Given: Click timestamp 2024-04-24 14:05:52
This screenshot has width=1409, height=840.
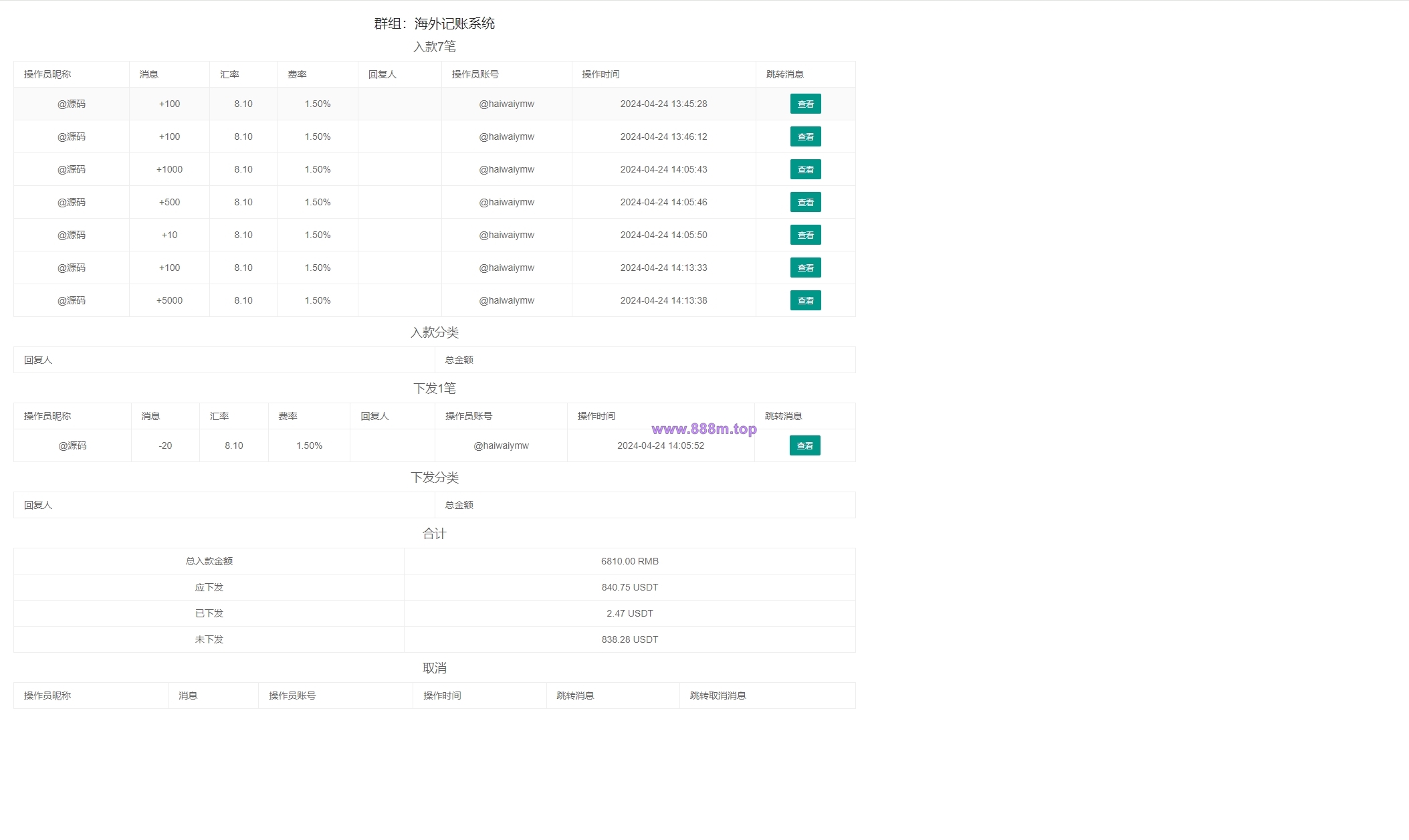Looking at the screenshot, I should tap(661, 445).
